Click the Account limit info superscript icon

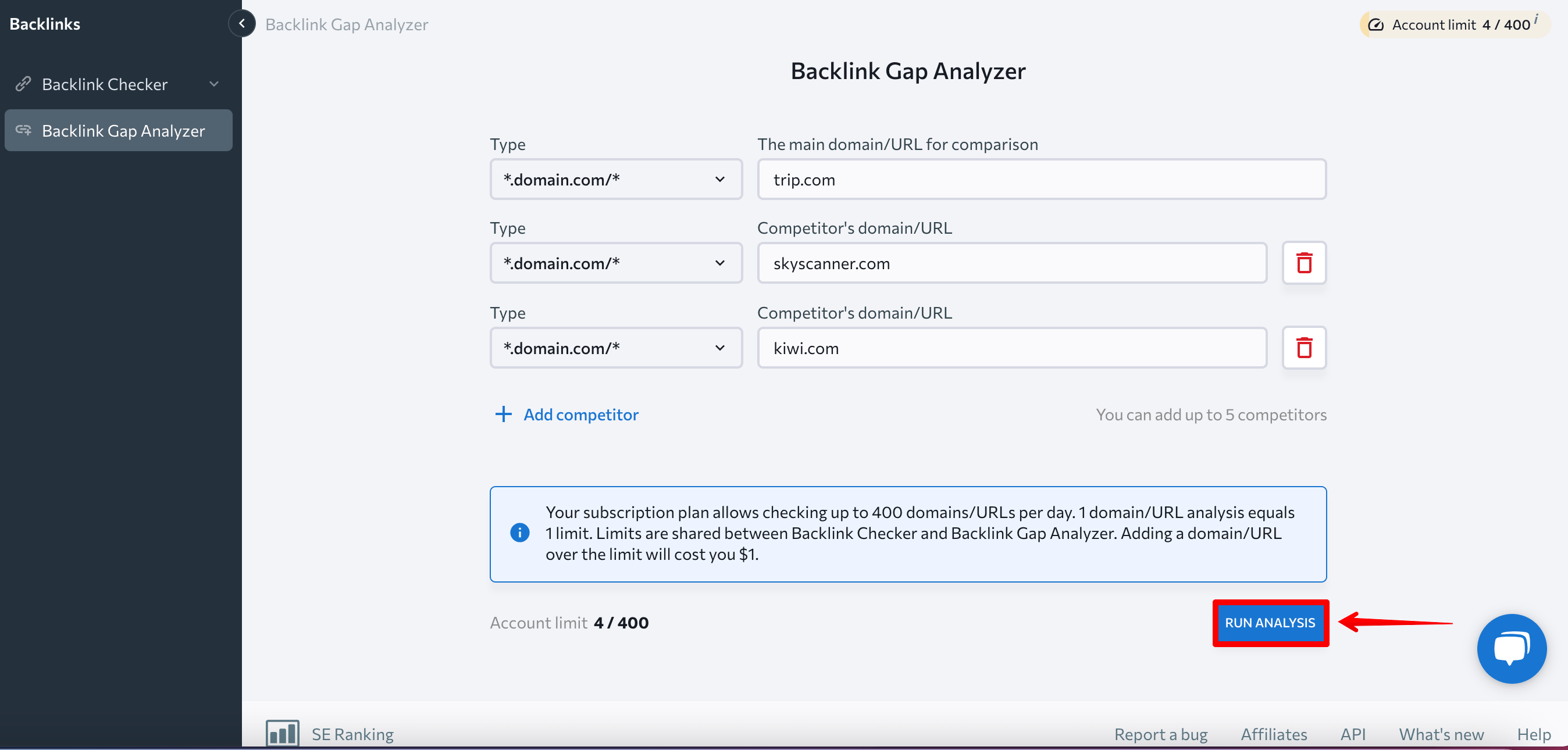point(1536,19)
